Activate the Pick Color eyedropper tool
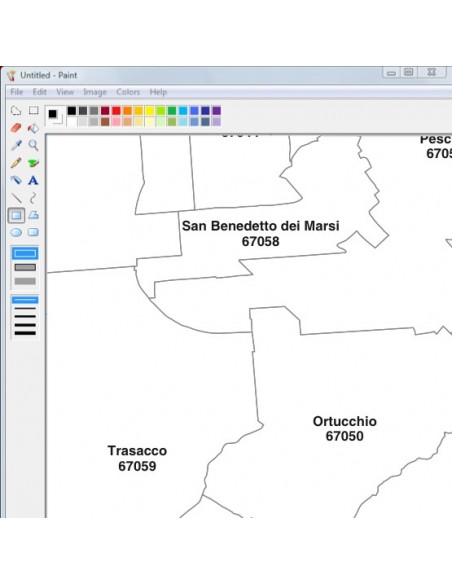The height and width of the screenshot is (584, 452). [x=16, y=145]
